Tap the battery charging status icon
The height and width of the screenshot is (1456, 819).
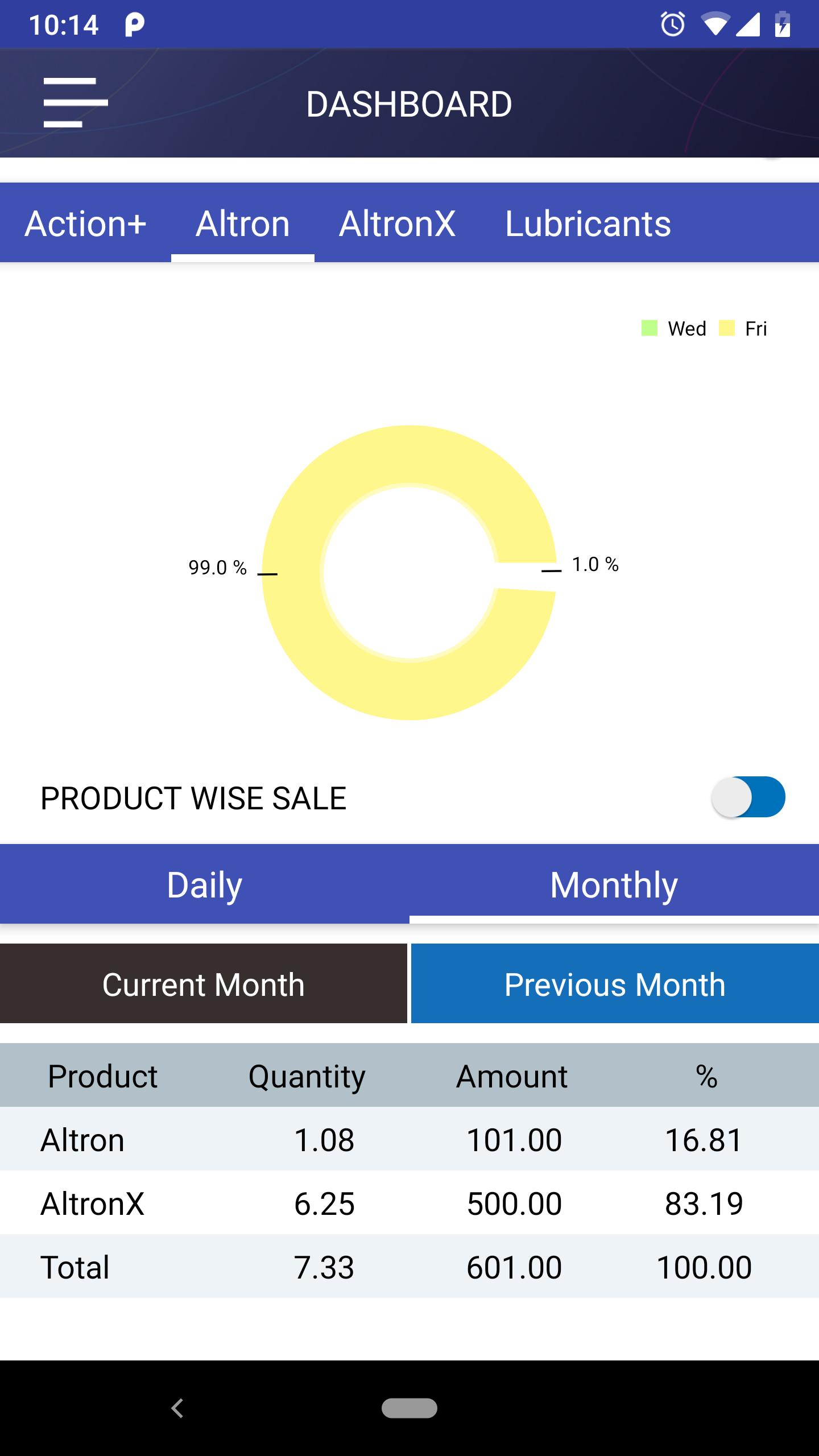783,24
